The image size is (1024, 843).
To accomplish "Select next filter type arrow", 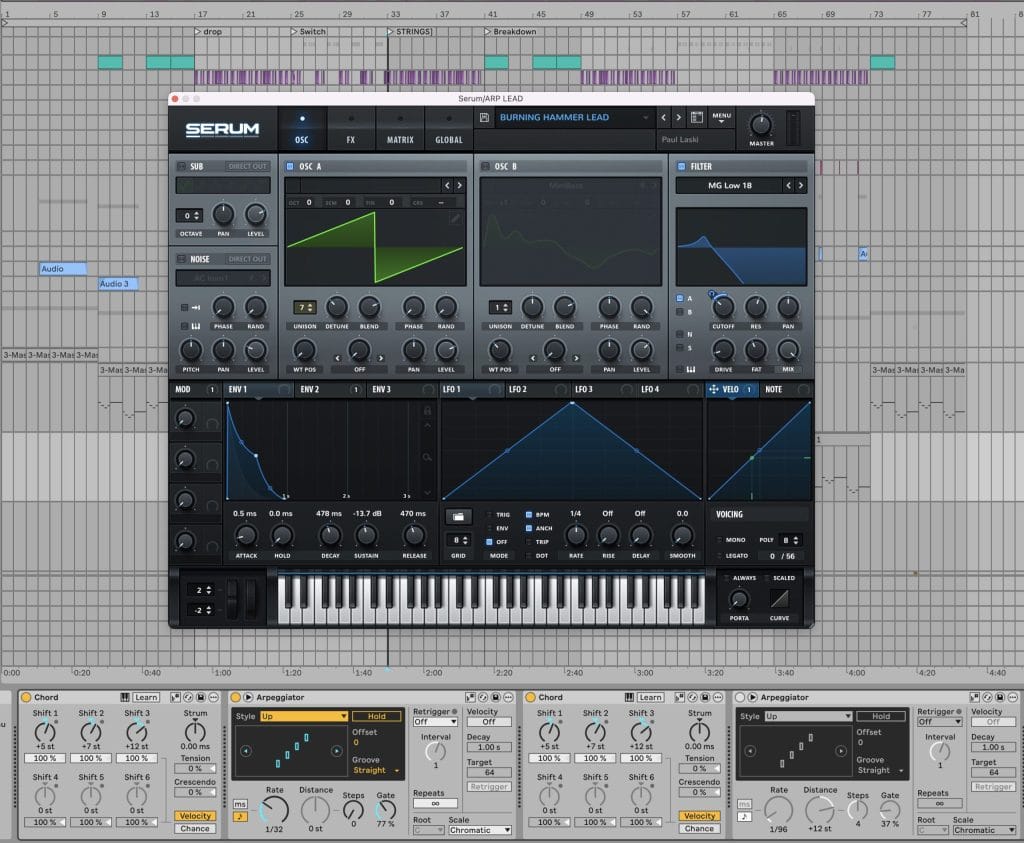I will 800,185.
